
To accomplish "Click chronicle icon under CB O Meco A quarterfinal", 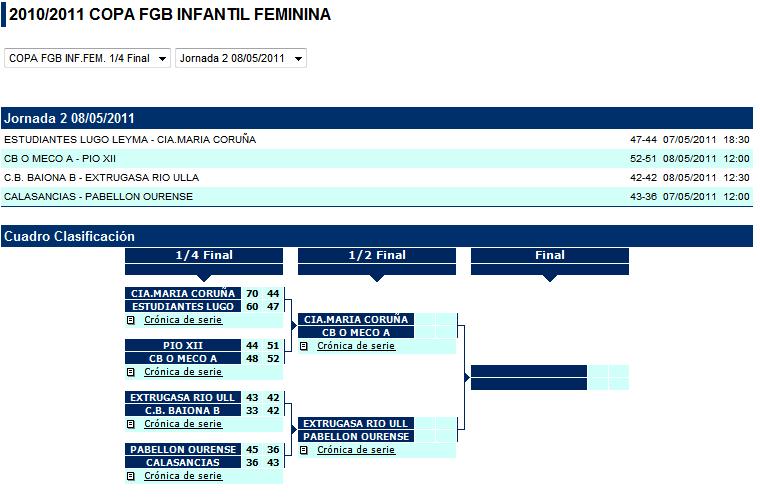I will click(130, 372).
